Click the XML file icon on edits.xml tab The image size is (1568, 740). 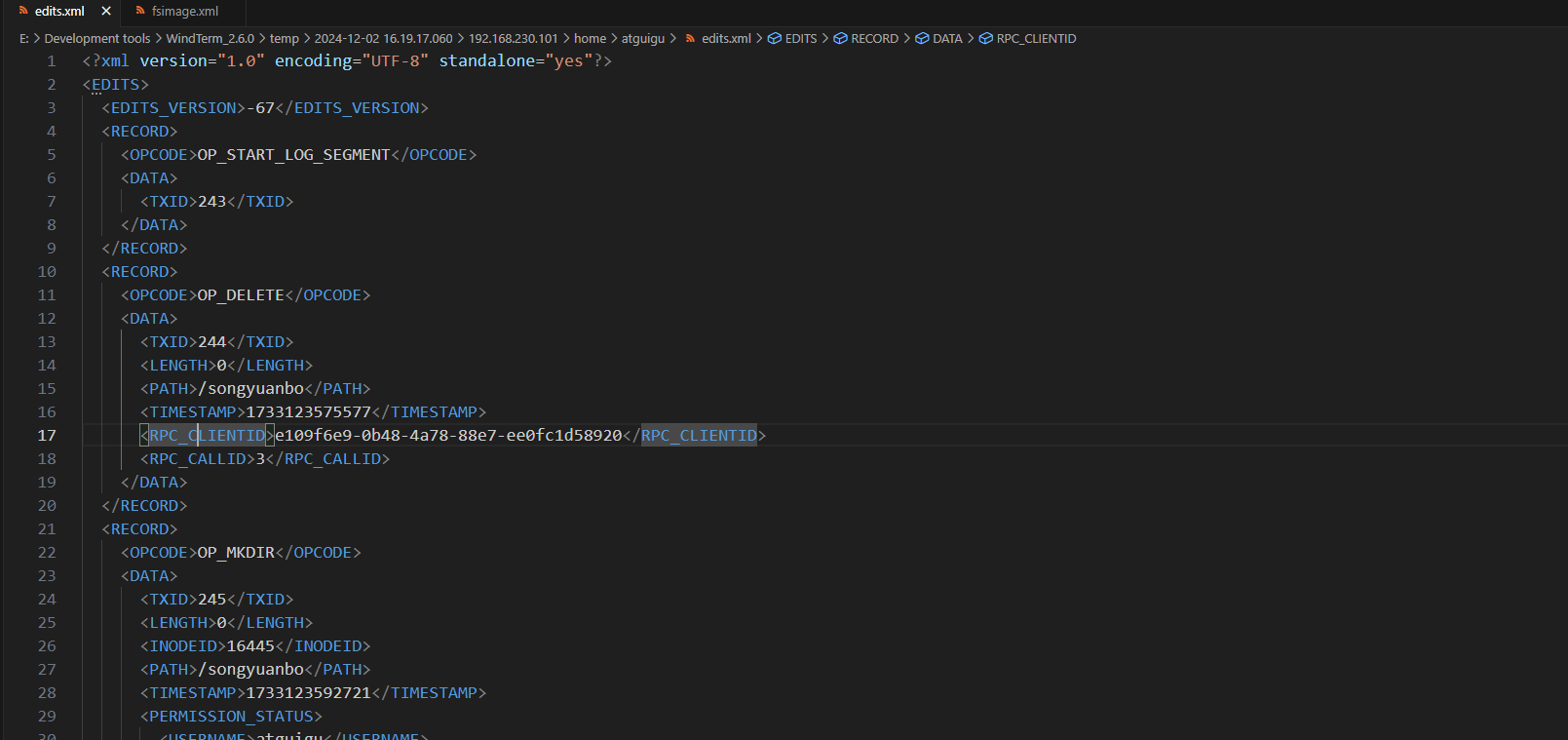(x=23, y=12)
